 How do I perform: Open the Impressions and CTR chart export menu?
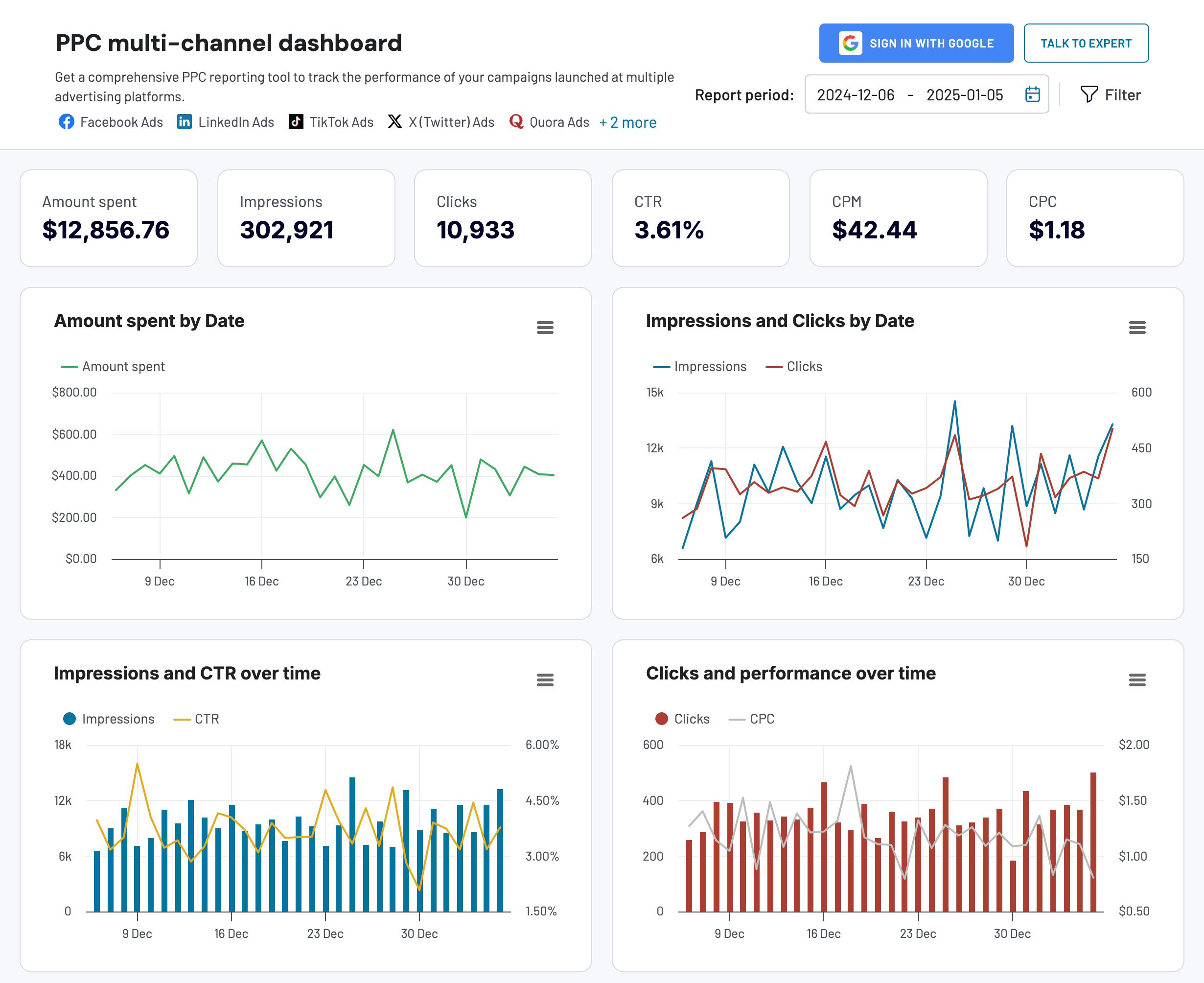(x=545, y=679)
